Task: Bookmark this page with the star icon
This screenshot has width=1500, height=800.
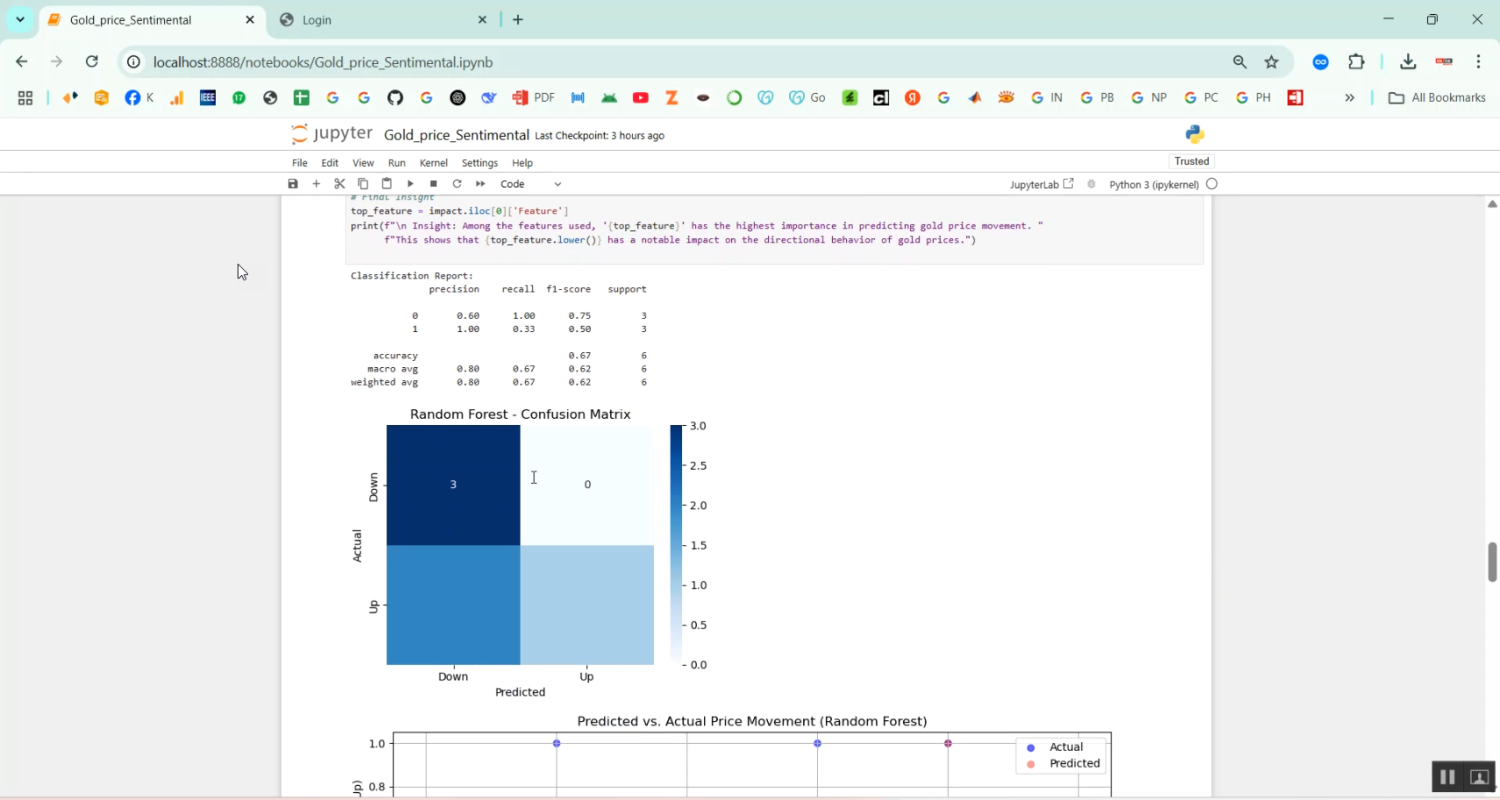Action: click(1271, 62)
